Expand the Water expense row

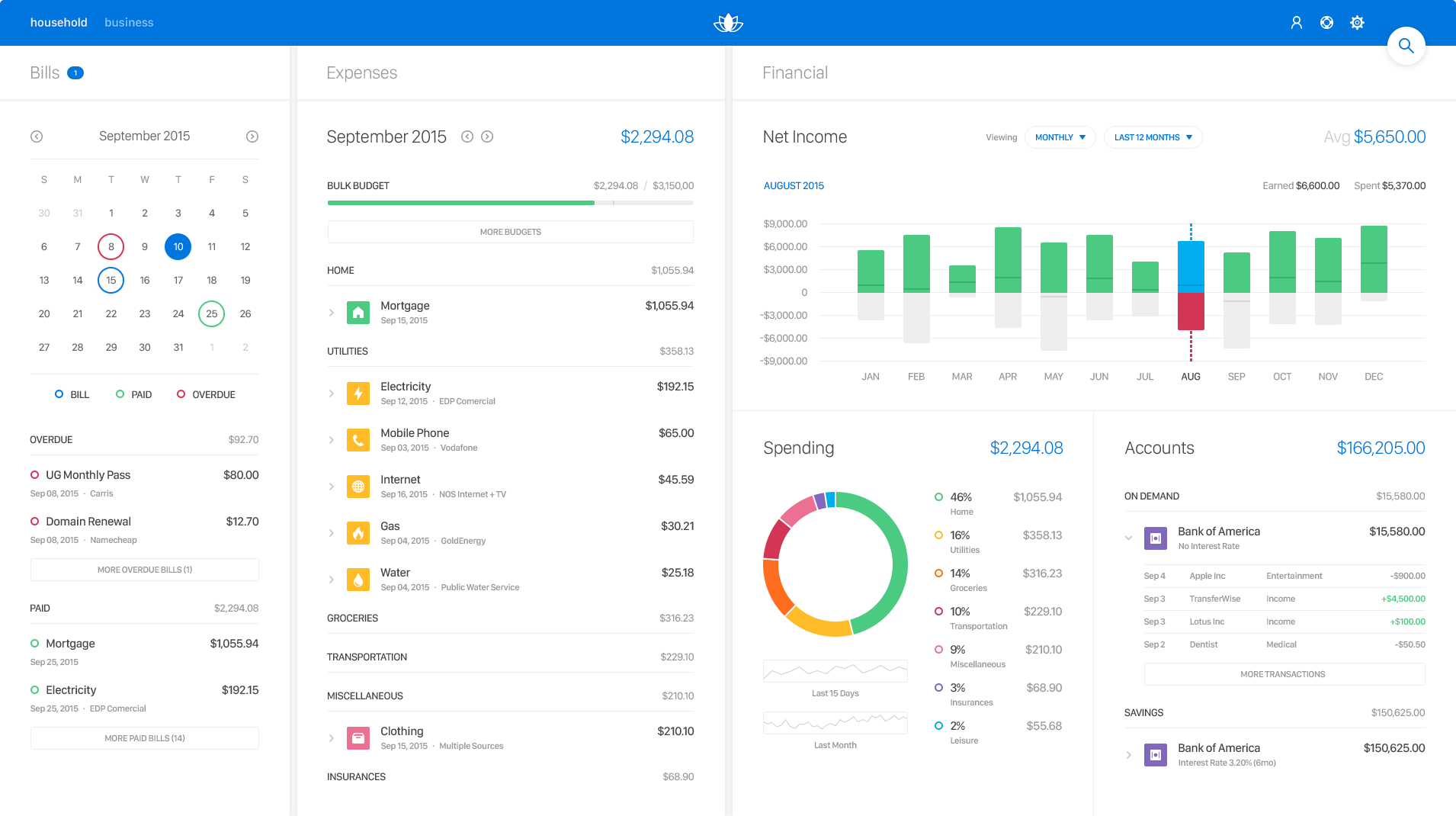[x=332, y=580]
